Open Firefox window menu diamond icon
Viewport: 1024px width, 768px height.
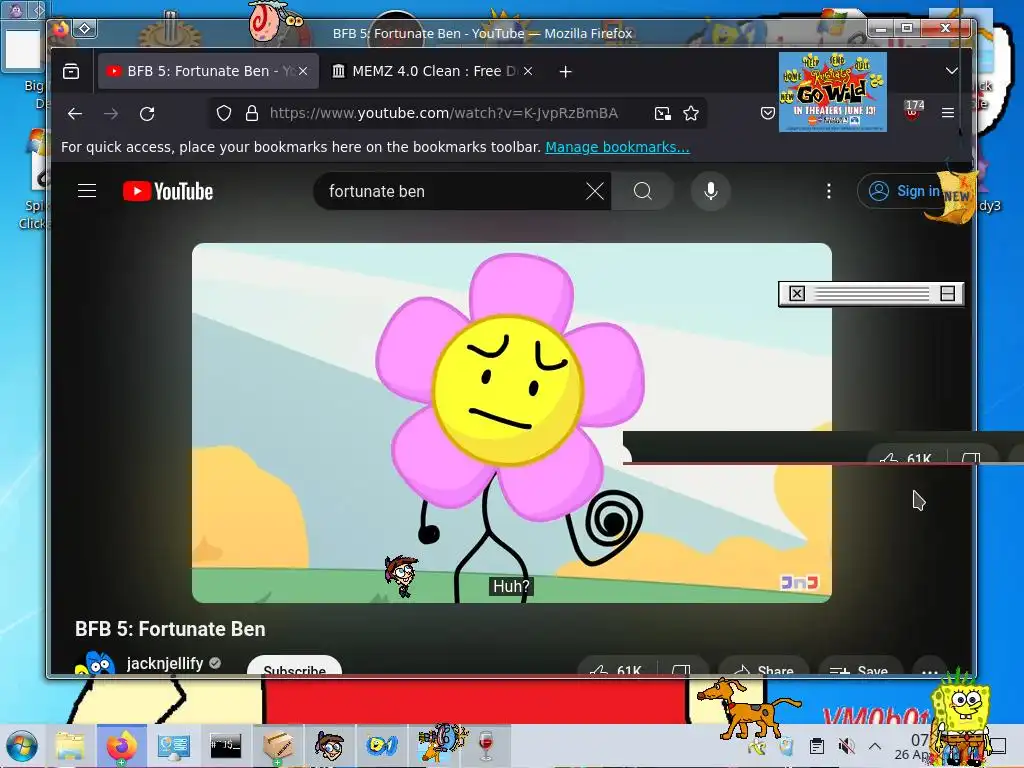tap(85, 29)
